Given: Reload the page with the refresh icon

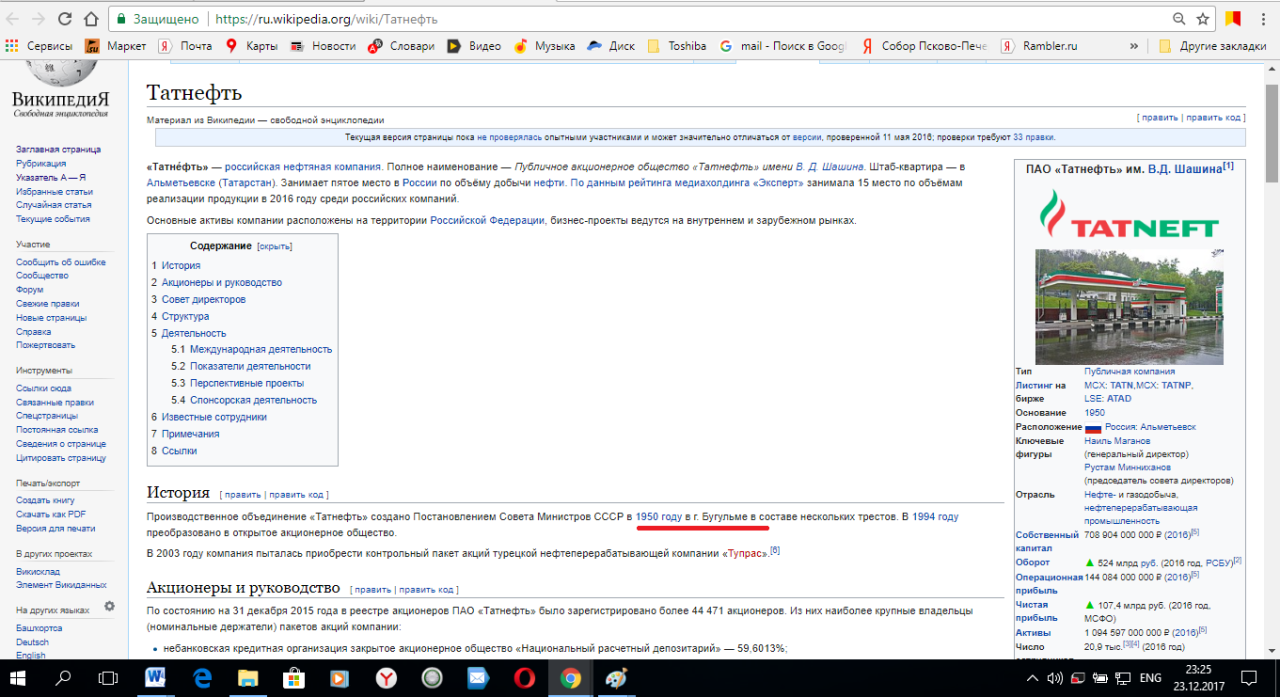Looking at the screenshot, I should [x=65, y=19].
